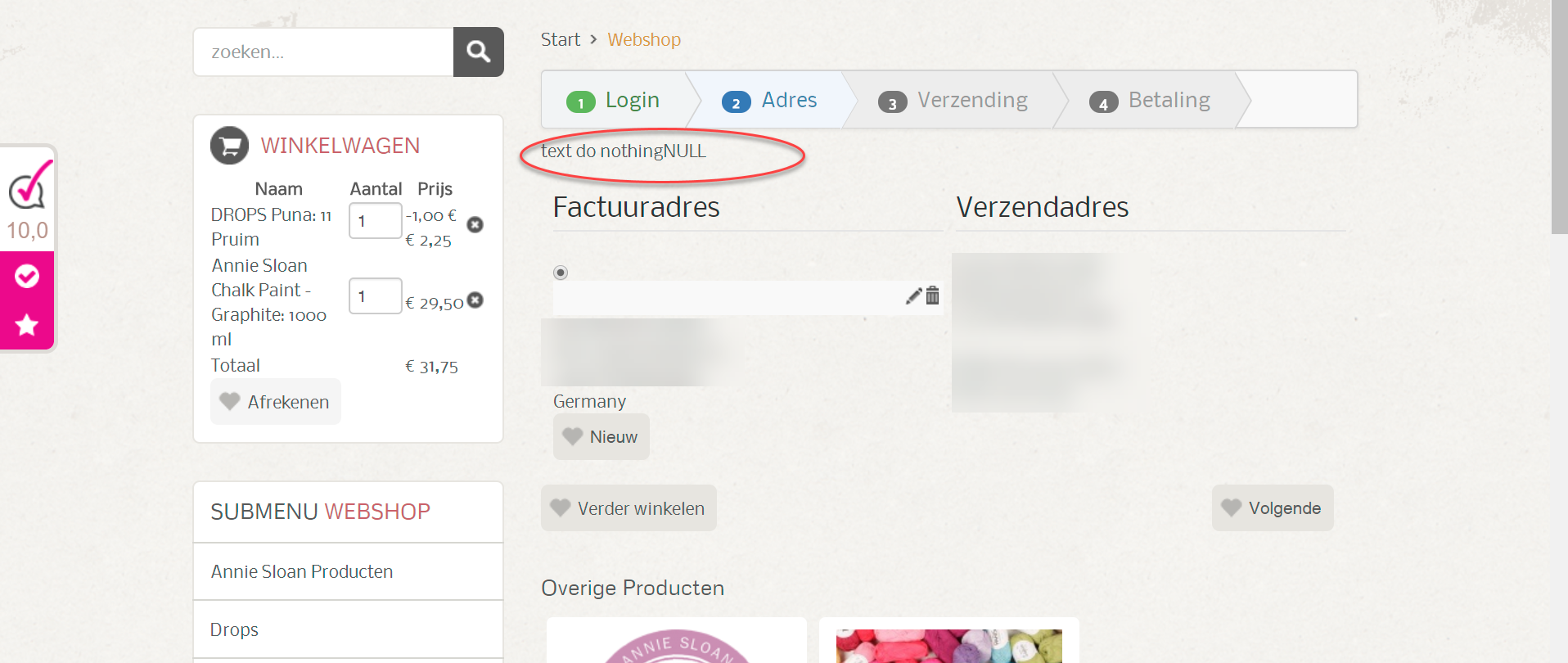Remove DROPS Puna from the cart
This screenshot has height=663, width=1568.
click(x=475, y=224)
